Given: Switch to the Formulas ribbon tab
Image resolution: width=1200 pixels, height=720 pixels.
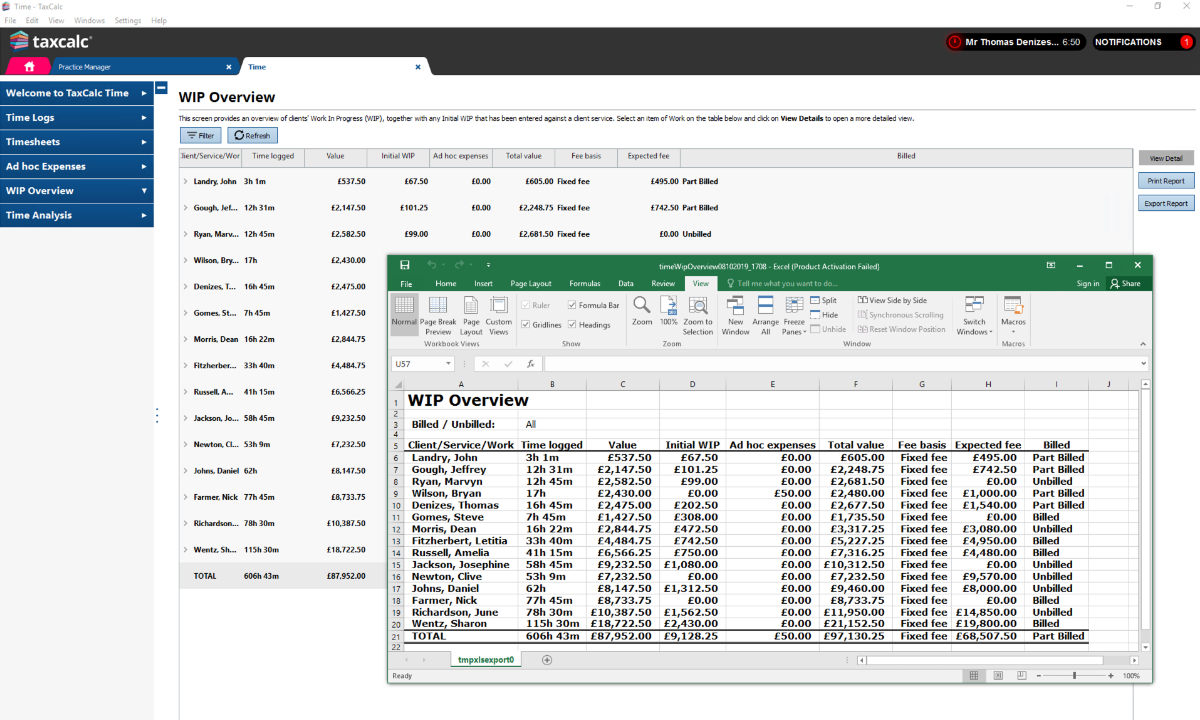Looking at the screenshot, I should [x=584, y=283].
